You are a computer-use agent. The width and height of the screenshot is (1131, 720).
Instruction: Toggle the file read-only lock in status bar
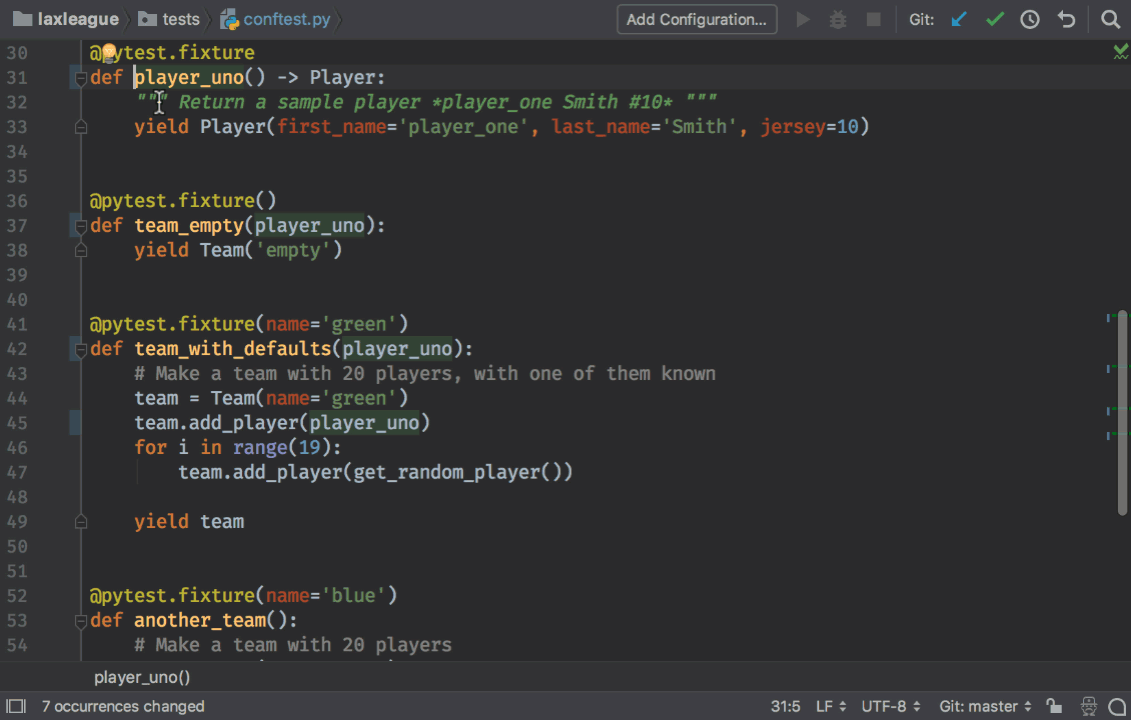(x=1056, y=706)
